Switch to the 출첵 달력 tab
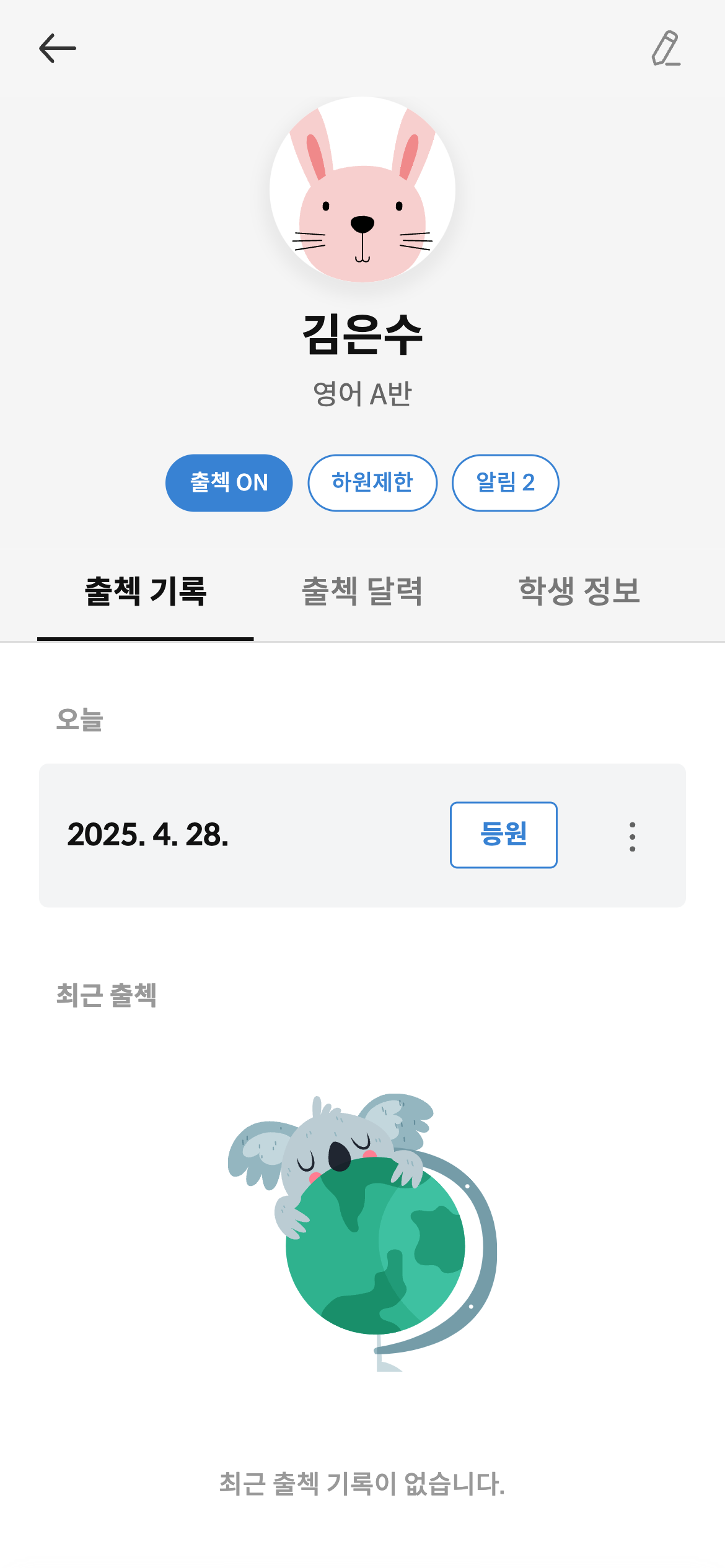The height and width of the screenshot is (1568, 725). 362,591
